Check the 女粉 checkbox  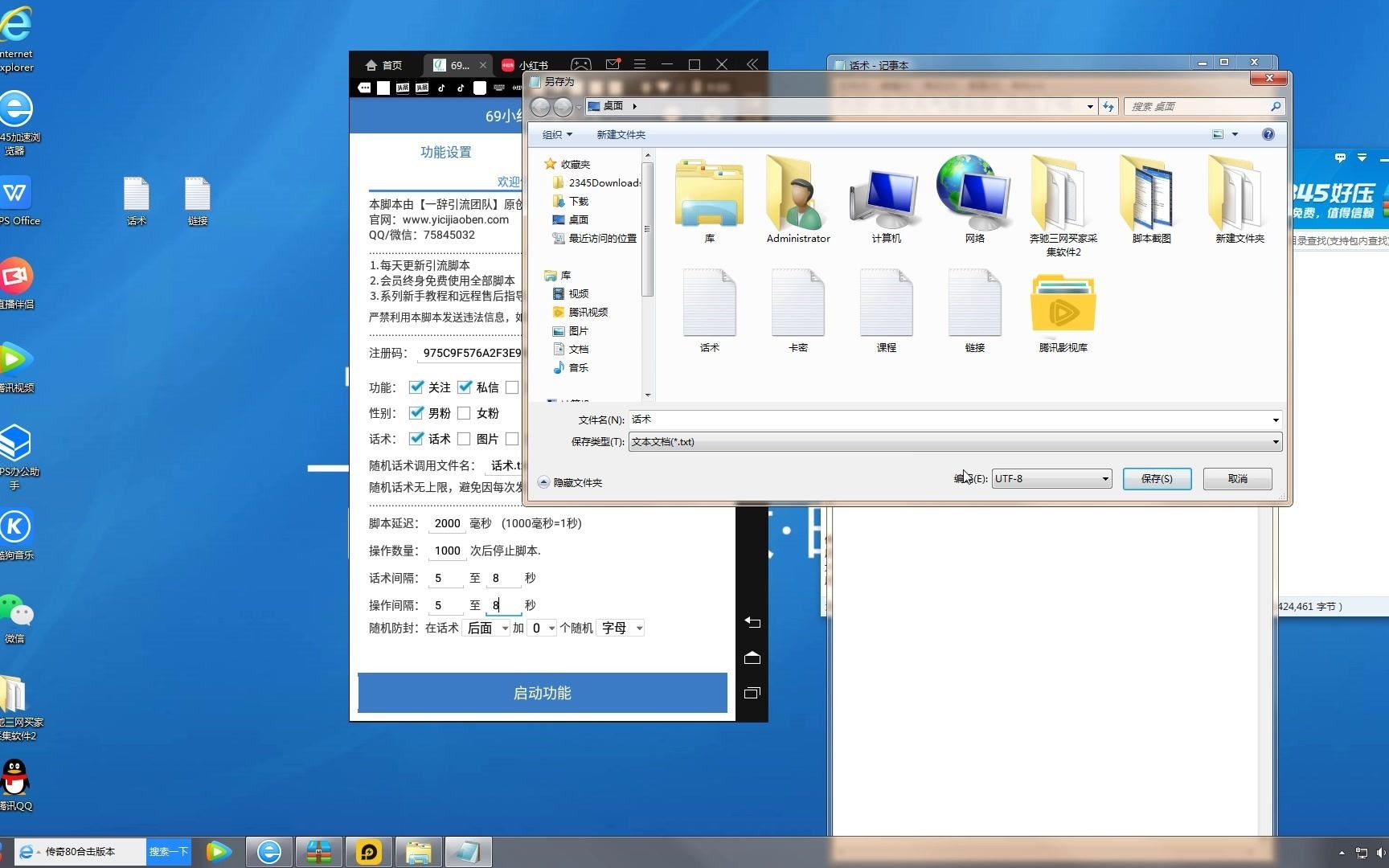coord(464,413)
